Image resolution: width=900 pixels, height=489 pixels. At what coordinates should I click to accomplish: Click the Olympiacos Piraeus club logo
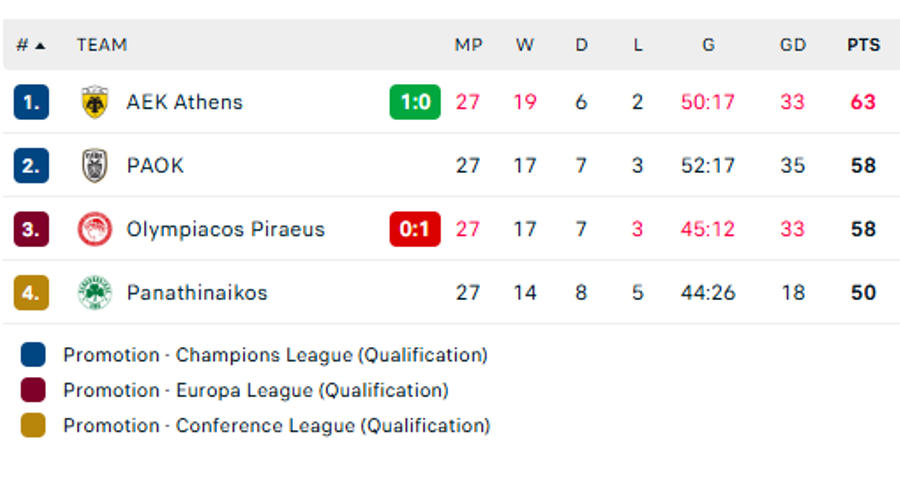point(95,229)
